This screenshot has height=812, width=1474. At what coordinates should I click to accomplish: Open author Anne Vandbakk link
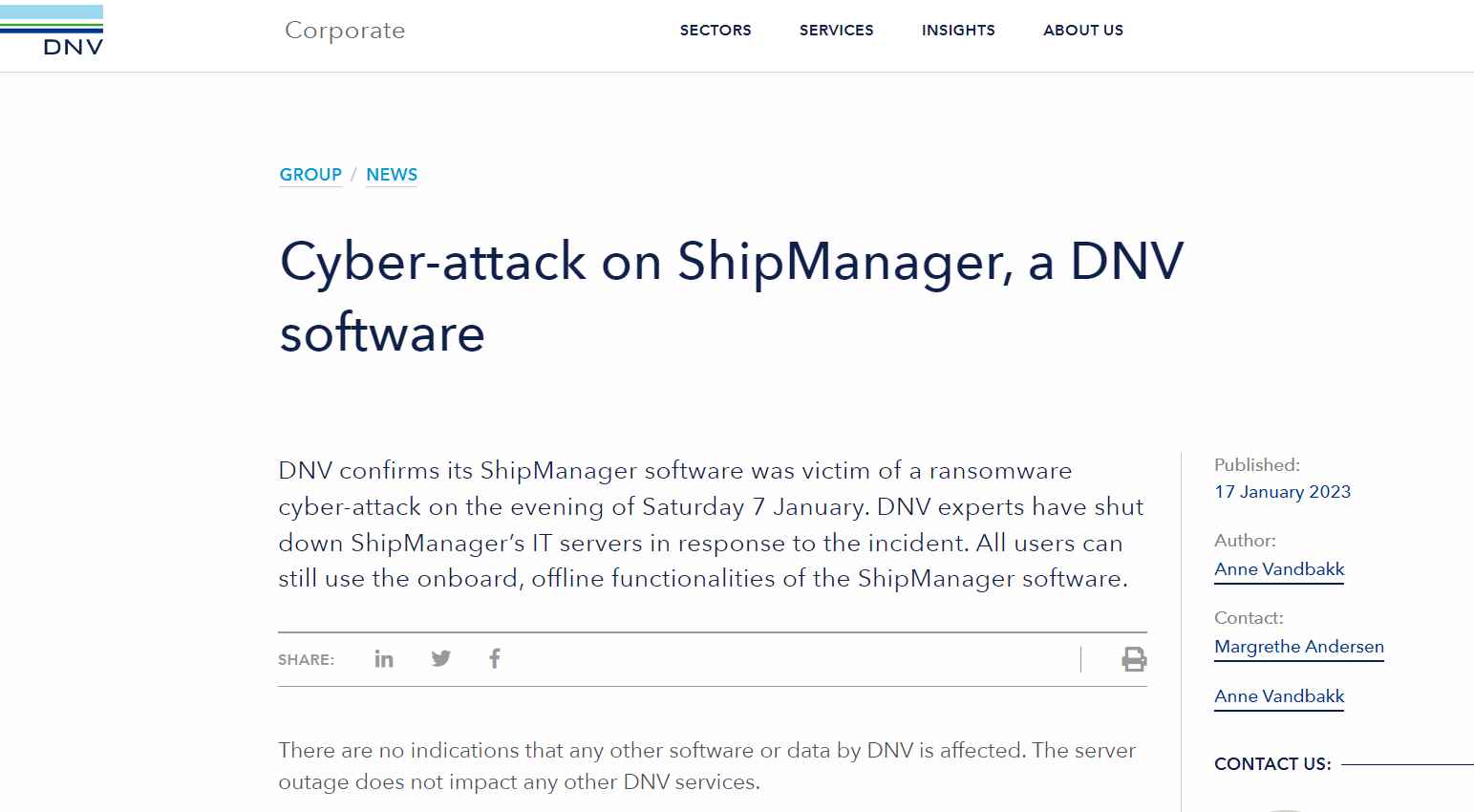pyautogui.click(x=1279, y=569)
